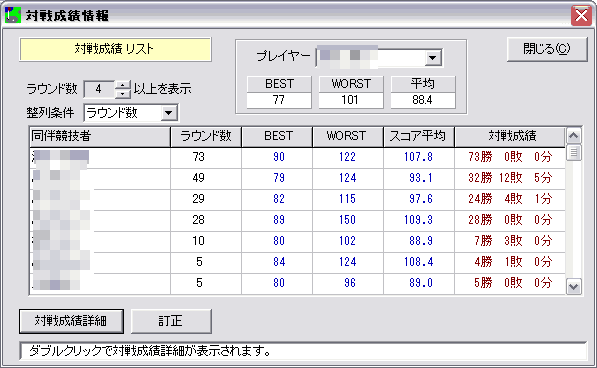The width and height of the screenshot is (597, 368).
Task: Click score average 107.8 cell
Action: click(418, 157)
